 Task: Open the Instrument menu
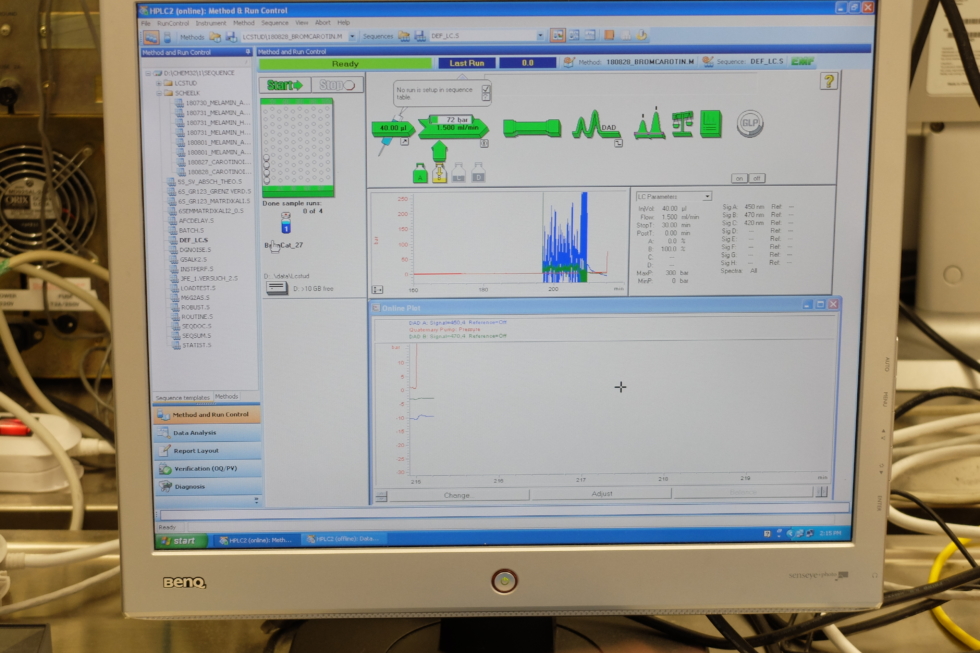(211, 23)
